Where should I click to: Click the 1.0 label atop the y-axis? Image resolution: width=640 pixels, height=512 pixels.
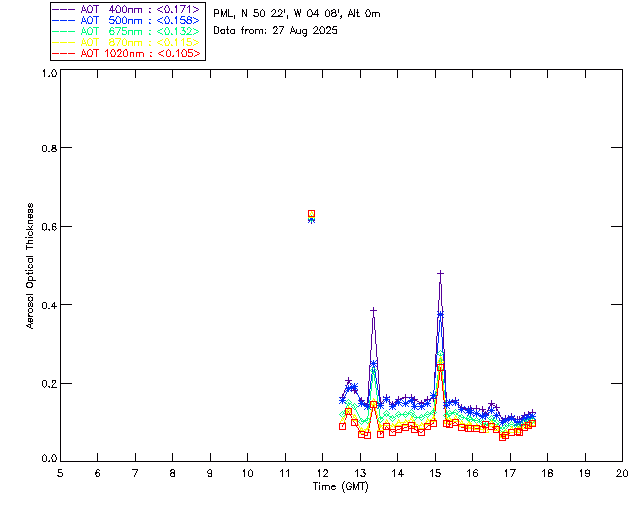tap(49, 73)
